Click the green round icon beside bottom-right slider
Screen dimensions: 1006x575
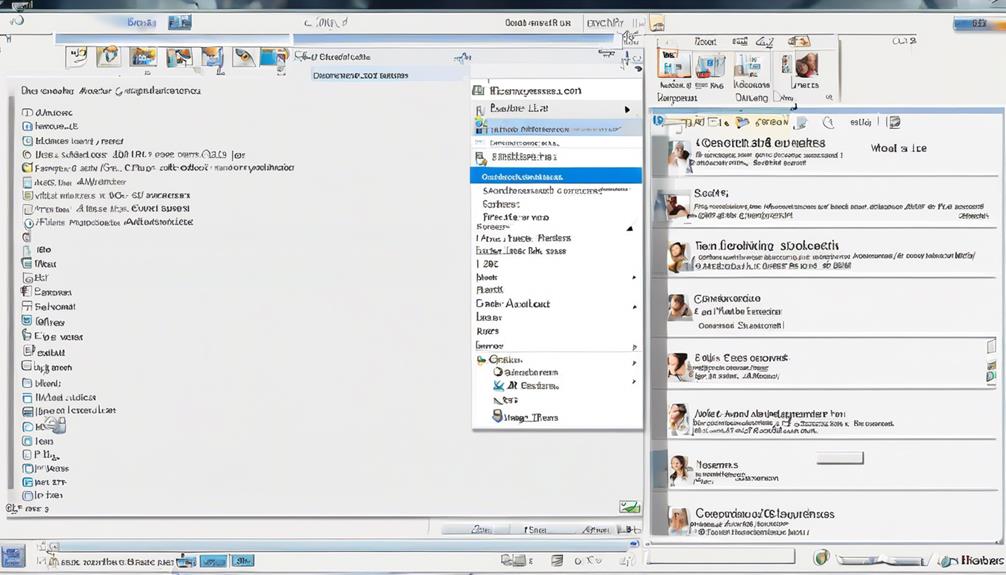click(x=821, y=557)
